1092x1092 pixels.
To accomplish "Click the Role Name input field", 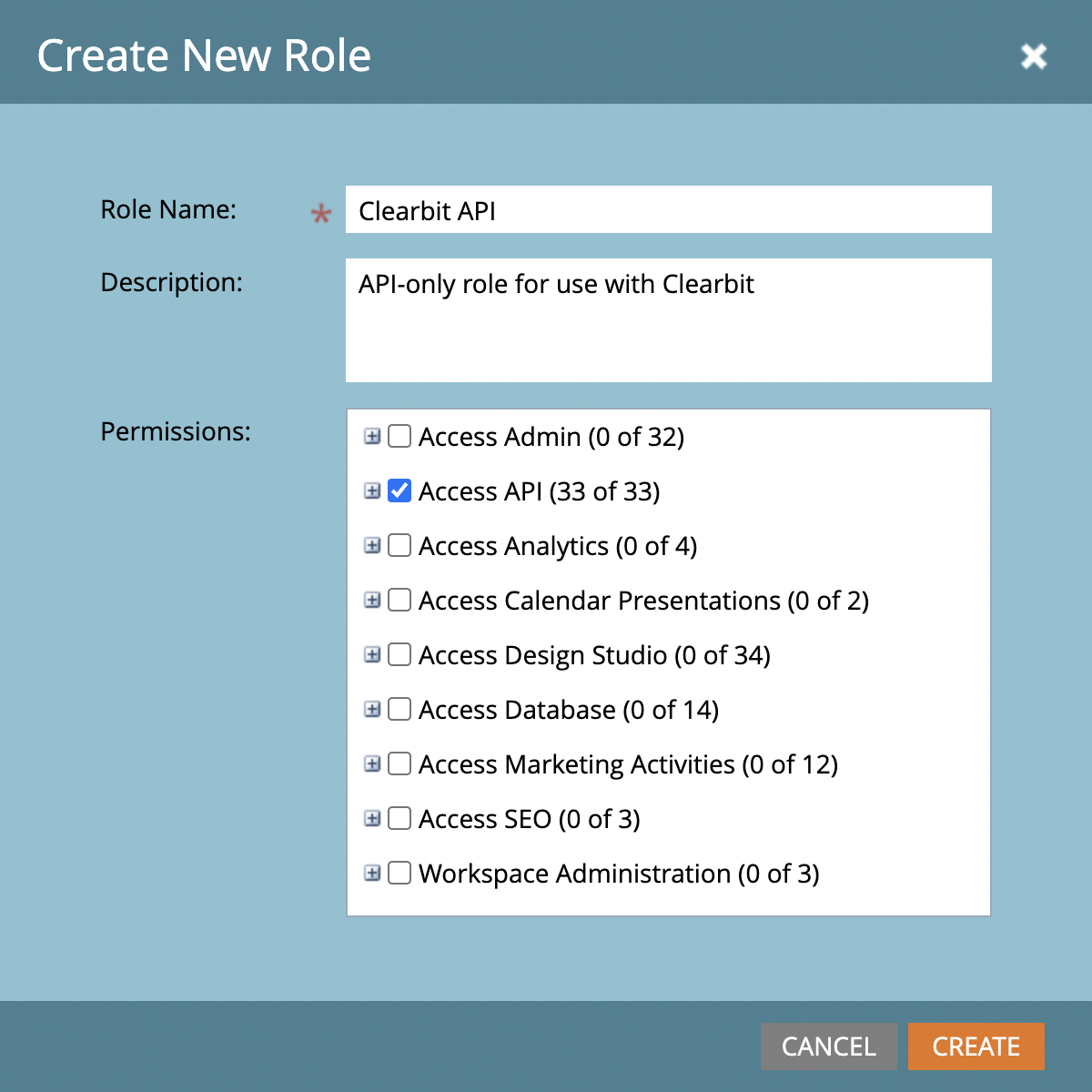I will coord(668,209).
